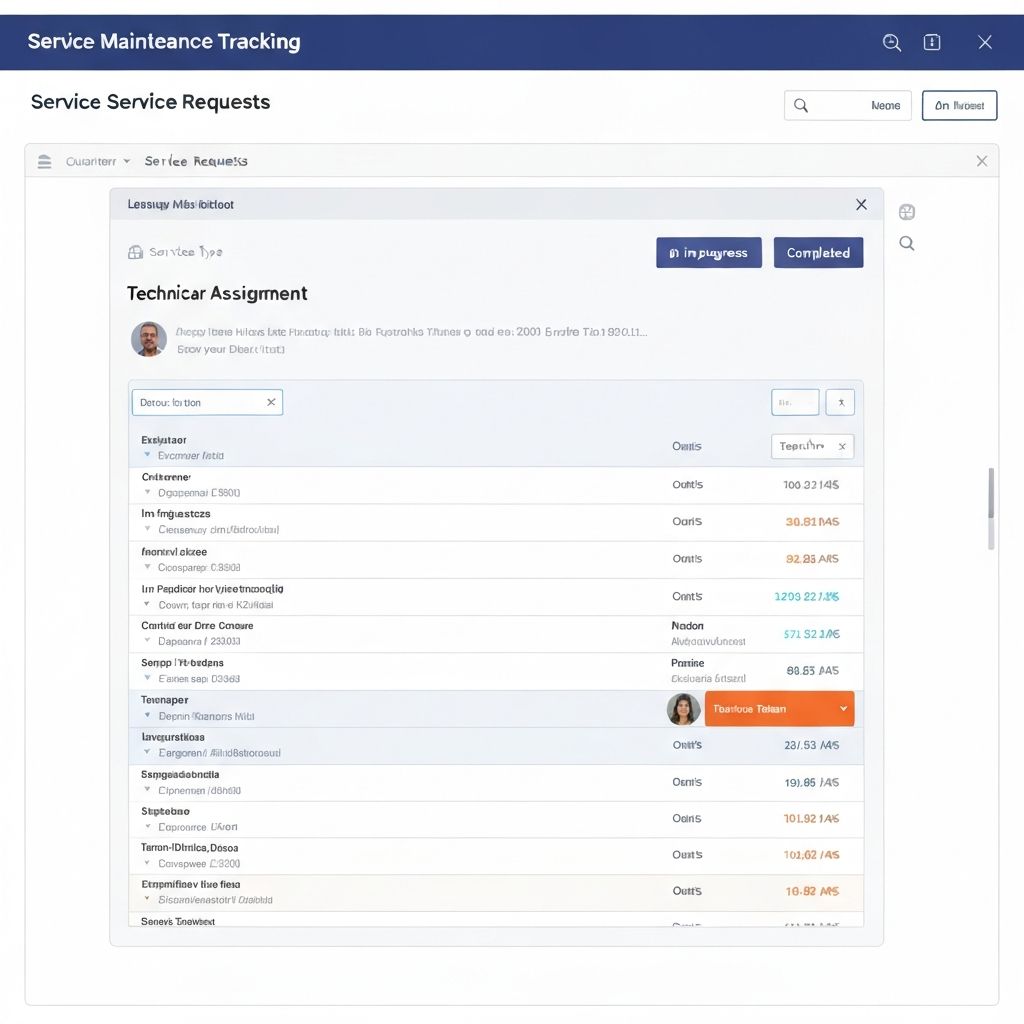Click the alert icon in the blue header

coord(932,42)
